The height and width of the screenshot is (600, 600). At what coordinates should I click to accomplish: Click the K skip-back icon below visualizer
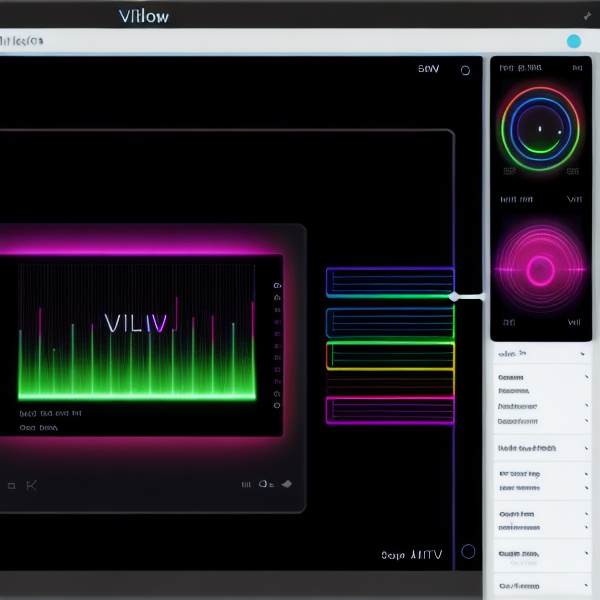coord(32,485)
